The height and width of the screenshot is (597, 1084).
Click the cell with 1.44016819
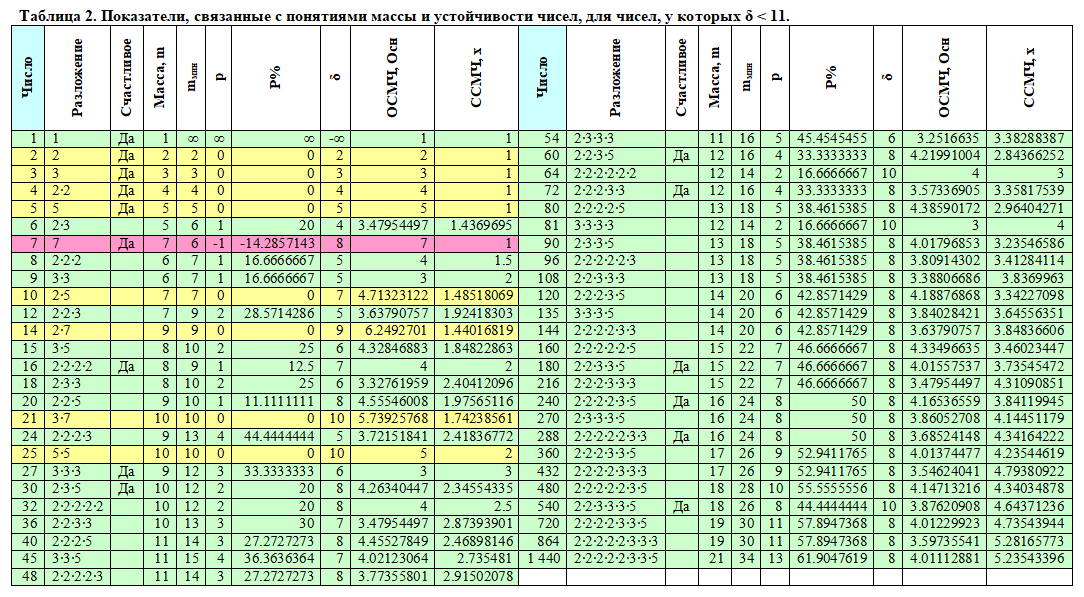click(x=476, y=331)
